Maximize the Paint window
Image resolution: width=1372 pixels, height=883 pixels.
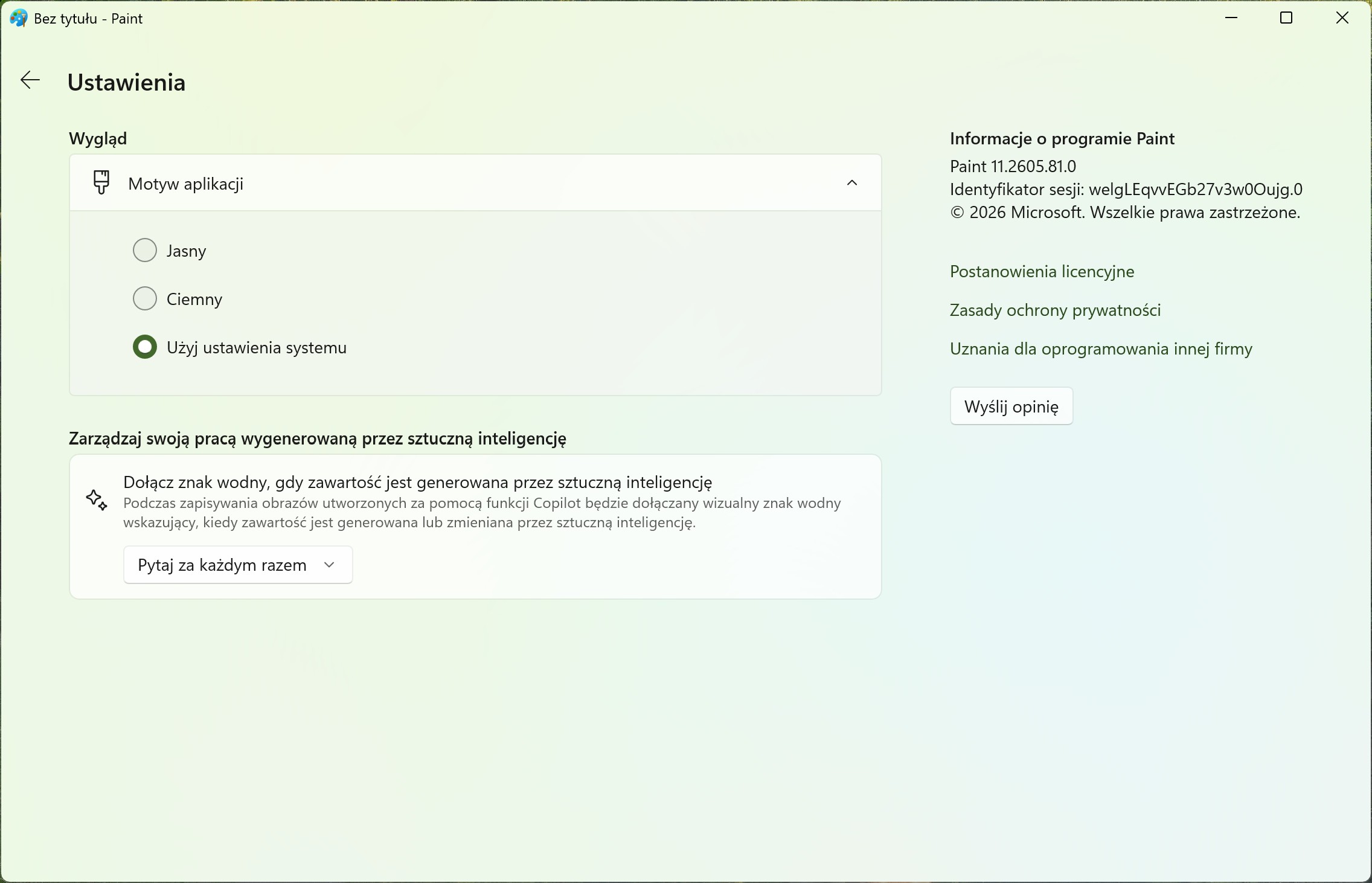click(x=1286, y=18)
